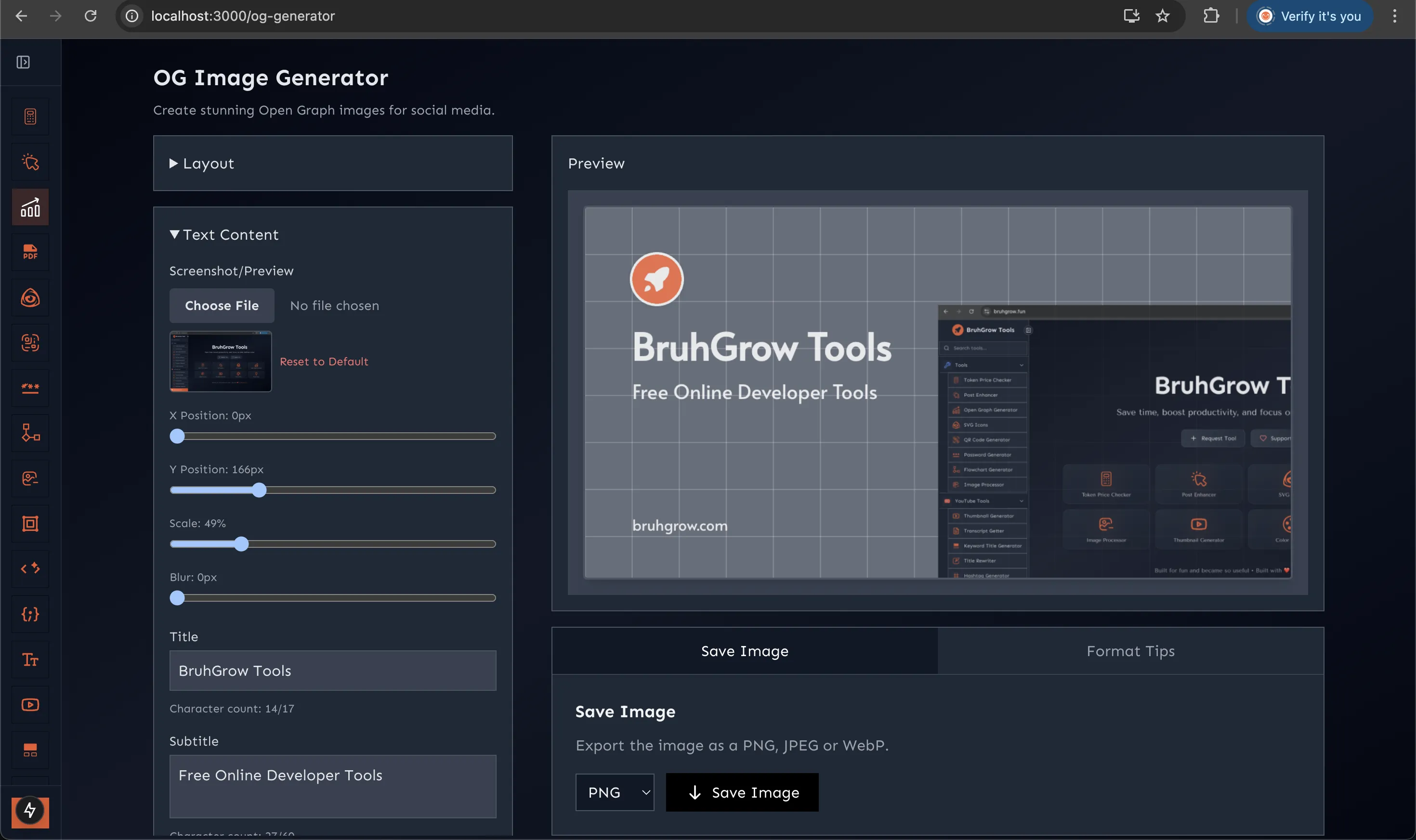Select the Save Image tab

click(744, 651)
